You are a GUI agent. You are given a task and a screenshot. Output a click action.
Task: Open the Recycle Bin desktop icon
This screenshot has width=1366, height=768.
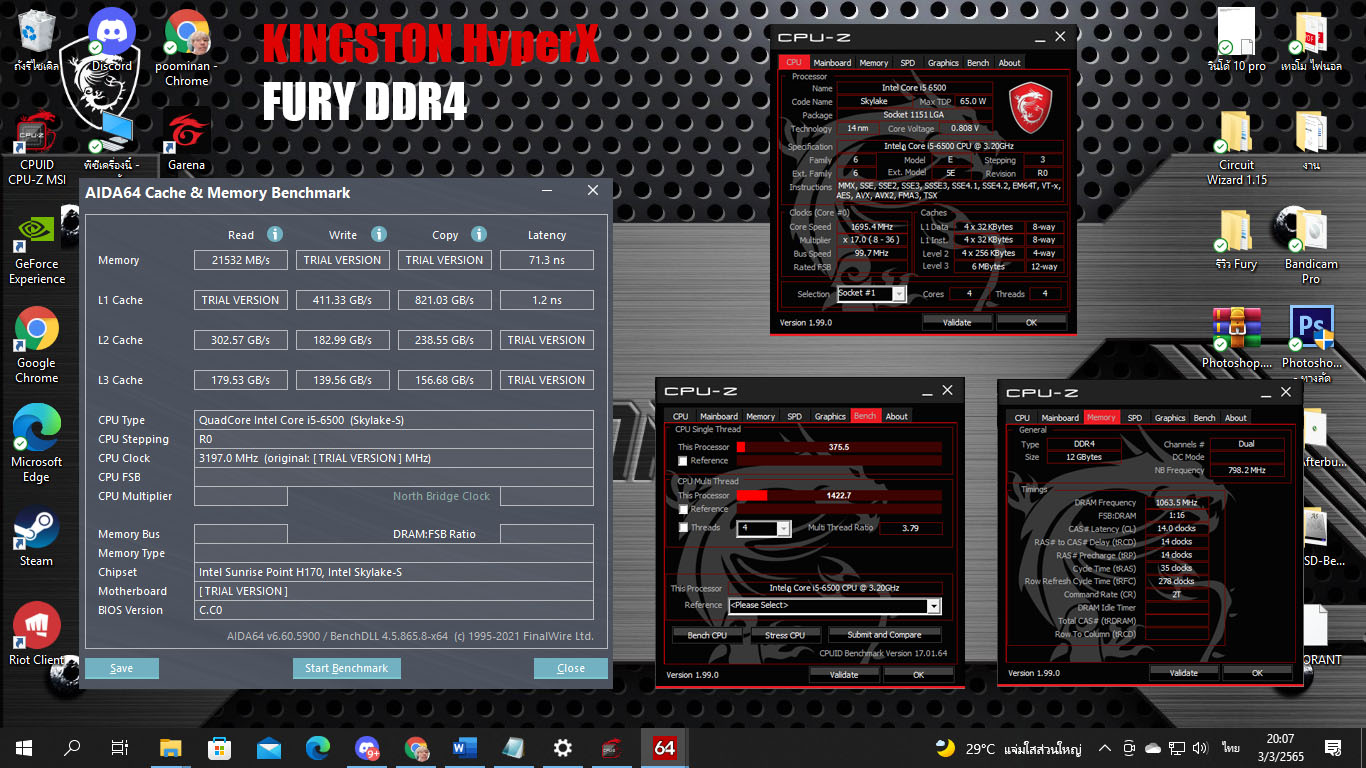pos(37,42)
